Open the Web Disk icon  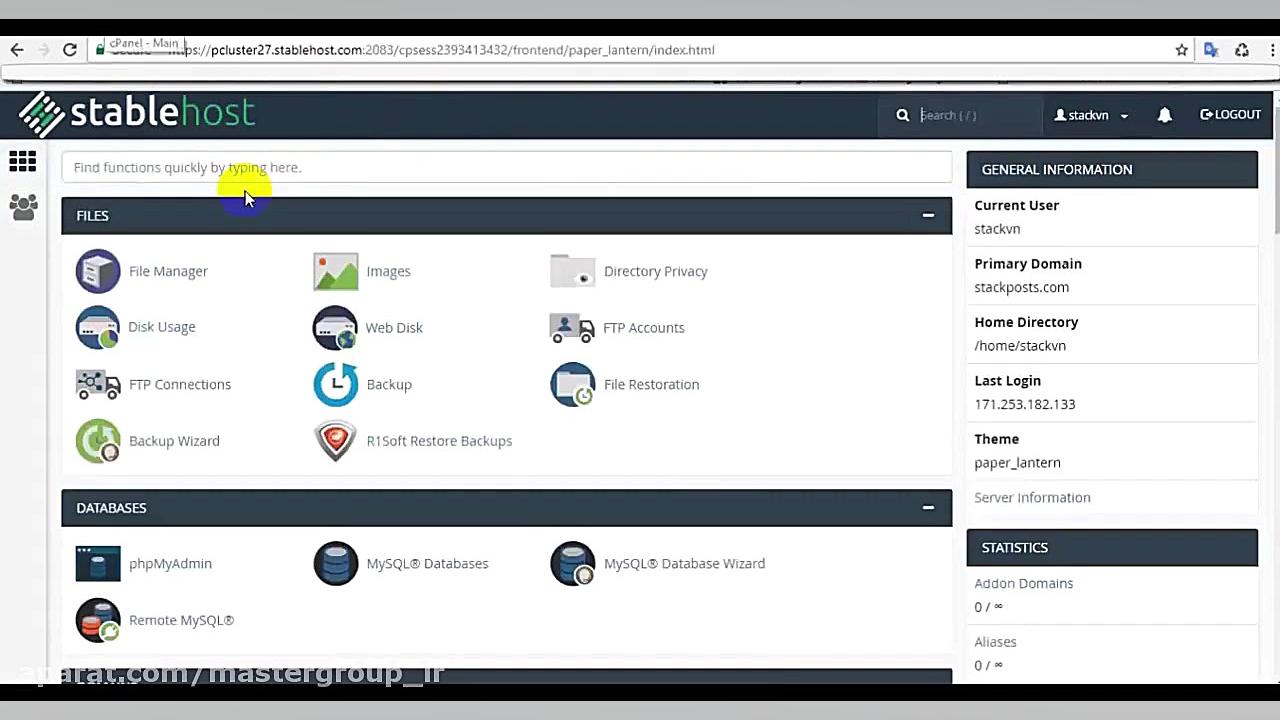point(335,327)
